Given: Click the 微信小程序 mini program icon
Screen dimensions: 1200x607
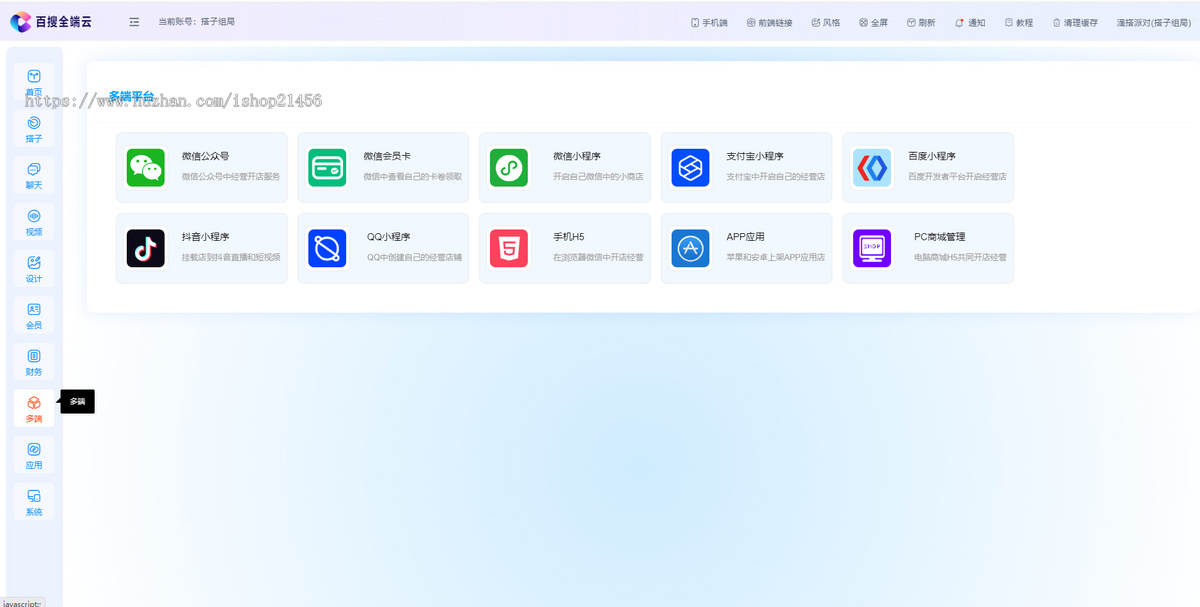Looking at the screenshot, I should [509, 168].
